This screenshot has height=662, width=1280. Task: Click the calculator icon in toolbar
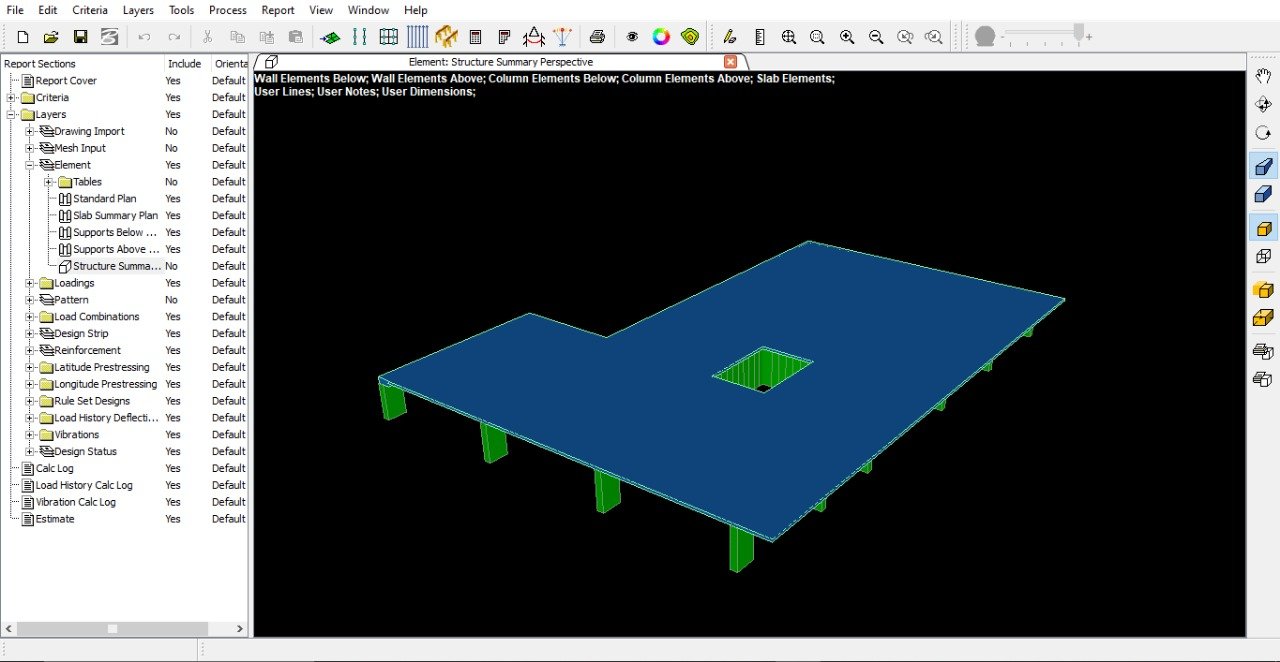tap(475, 37)
